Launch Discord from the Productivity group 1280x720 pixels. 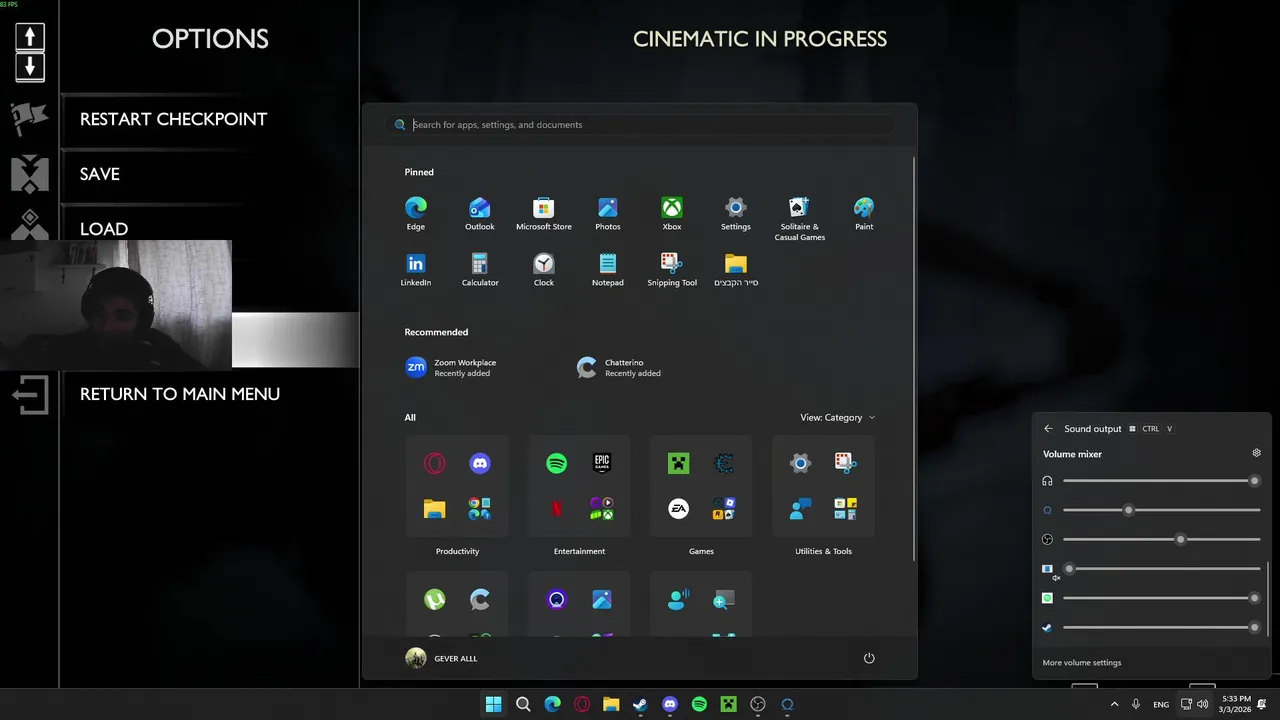(x=480, y=463)
